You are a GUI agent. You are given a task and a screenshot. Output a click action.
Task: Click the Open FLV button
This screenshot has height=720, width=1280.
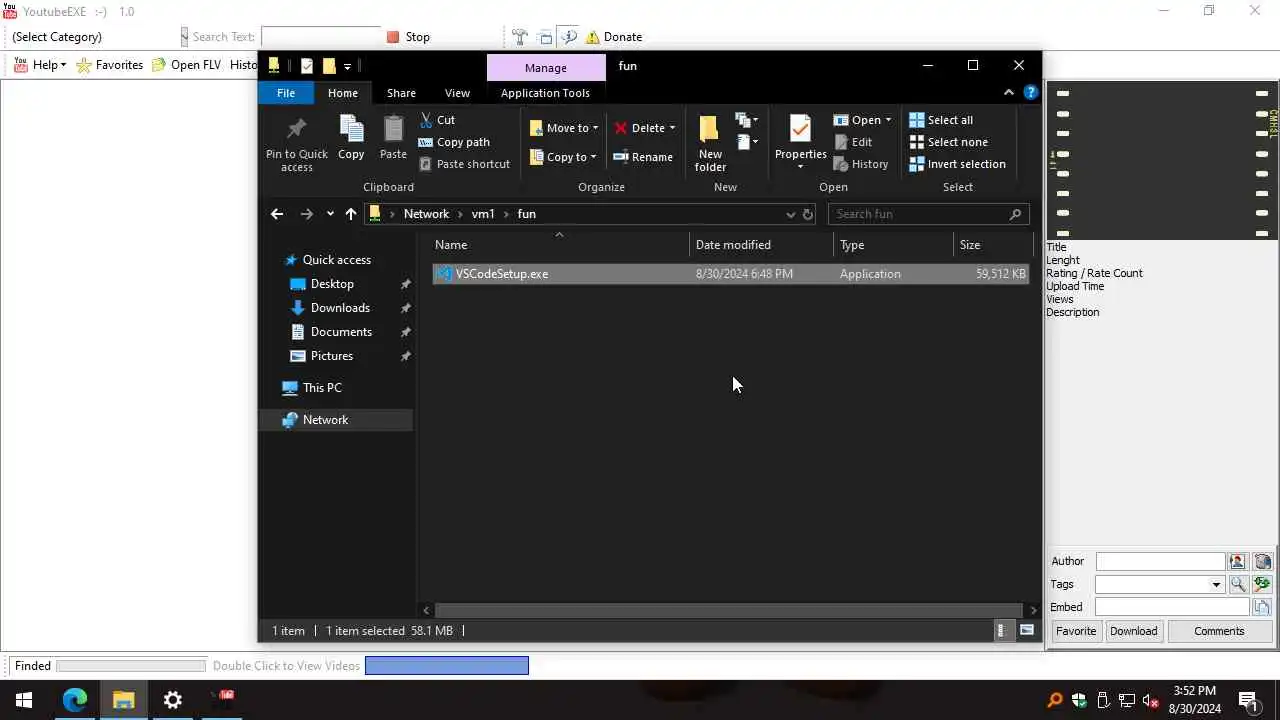pyautogui.click(x=186, y=65)
